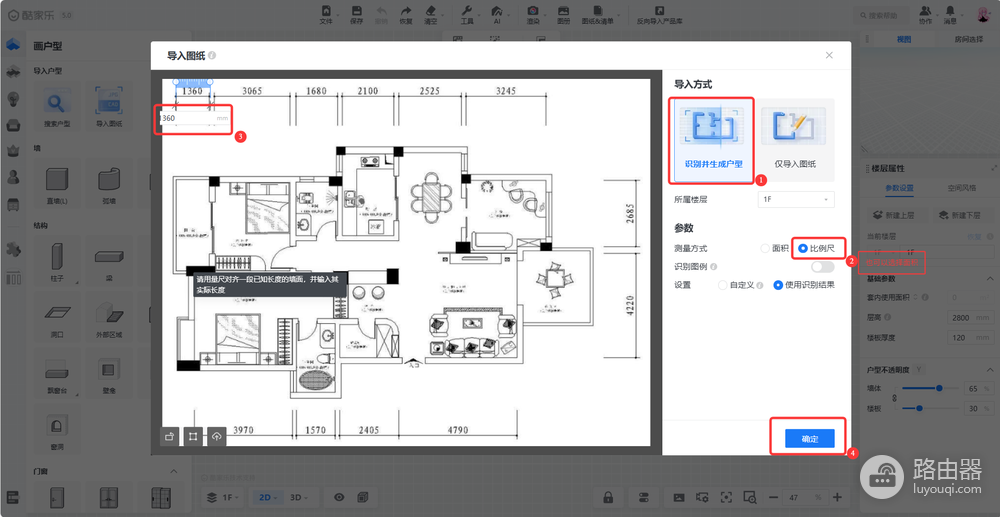This screenshot has height=517, width=1000.
Task: Click the rotate image icon below the floor plan
Action: (x=169, y=437)
